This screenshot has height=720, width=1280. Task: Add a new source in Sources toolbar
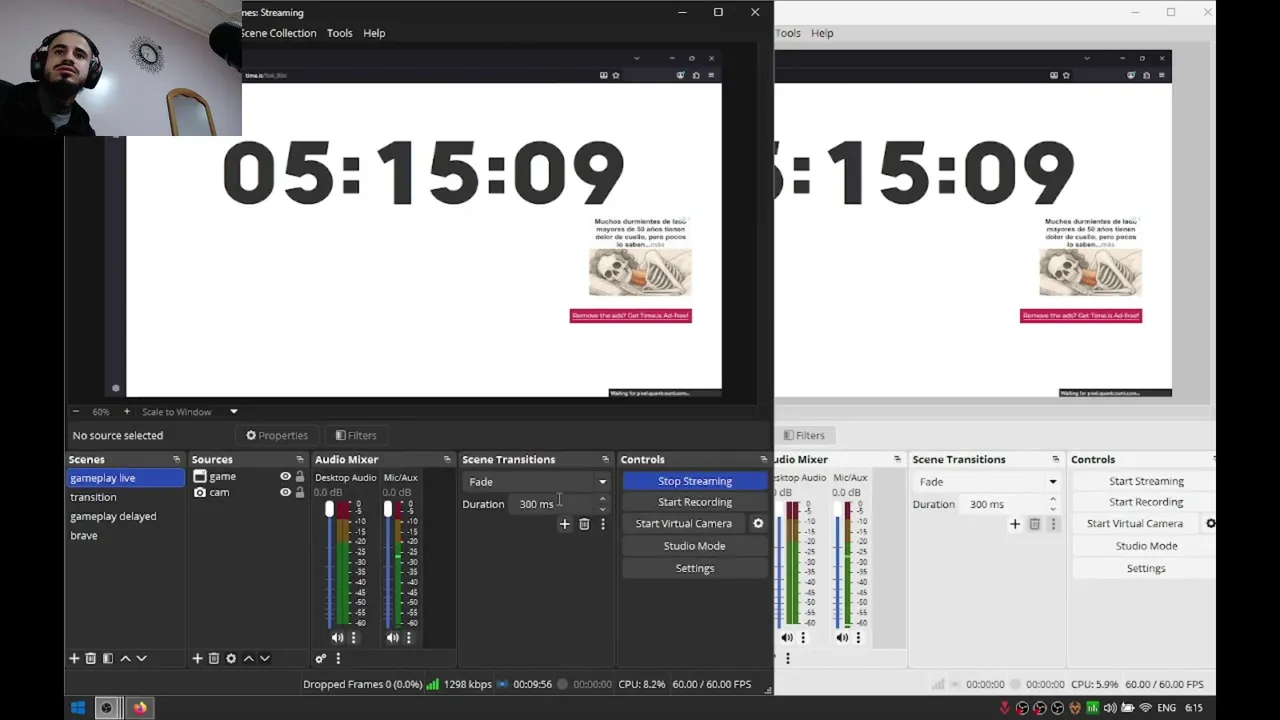(x=197, y=658)
